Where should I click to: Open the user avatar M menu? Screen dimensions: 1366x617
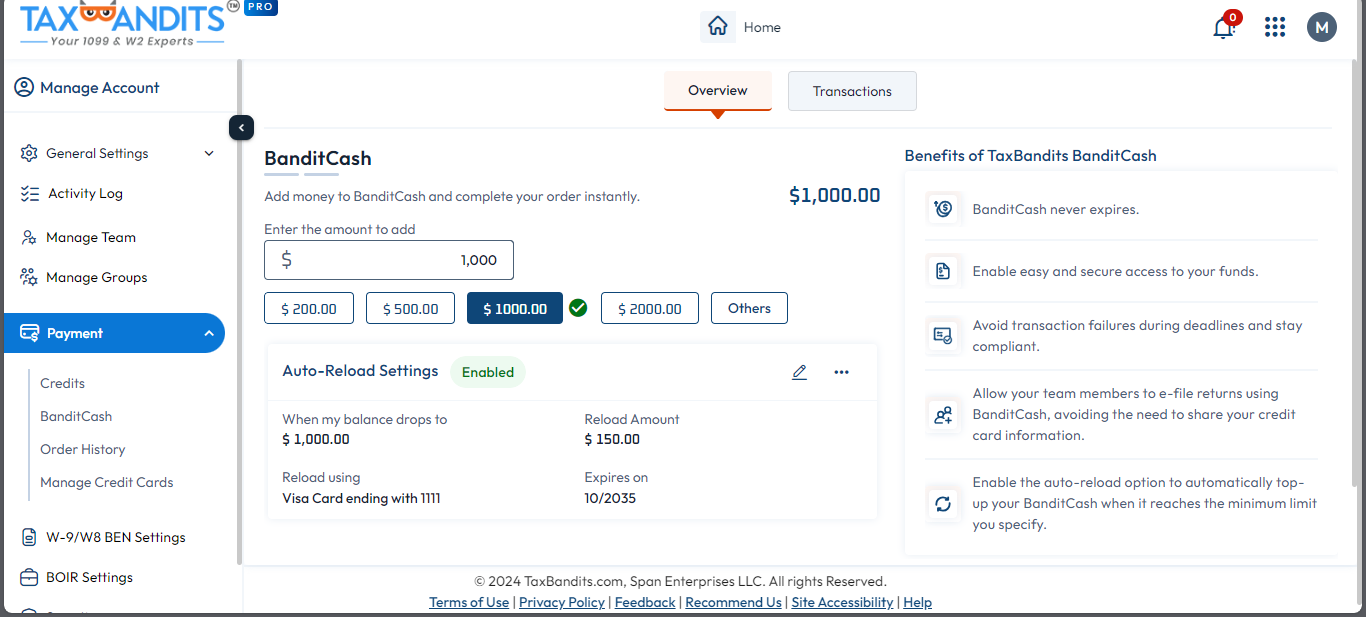pos(1322,27)
